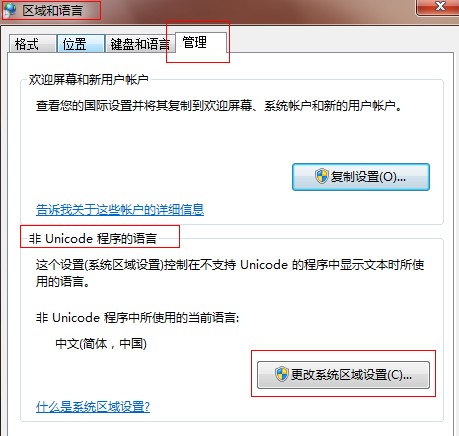Open the 位置 tab

pos(81,43)
